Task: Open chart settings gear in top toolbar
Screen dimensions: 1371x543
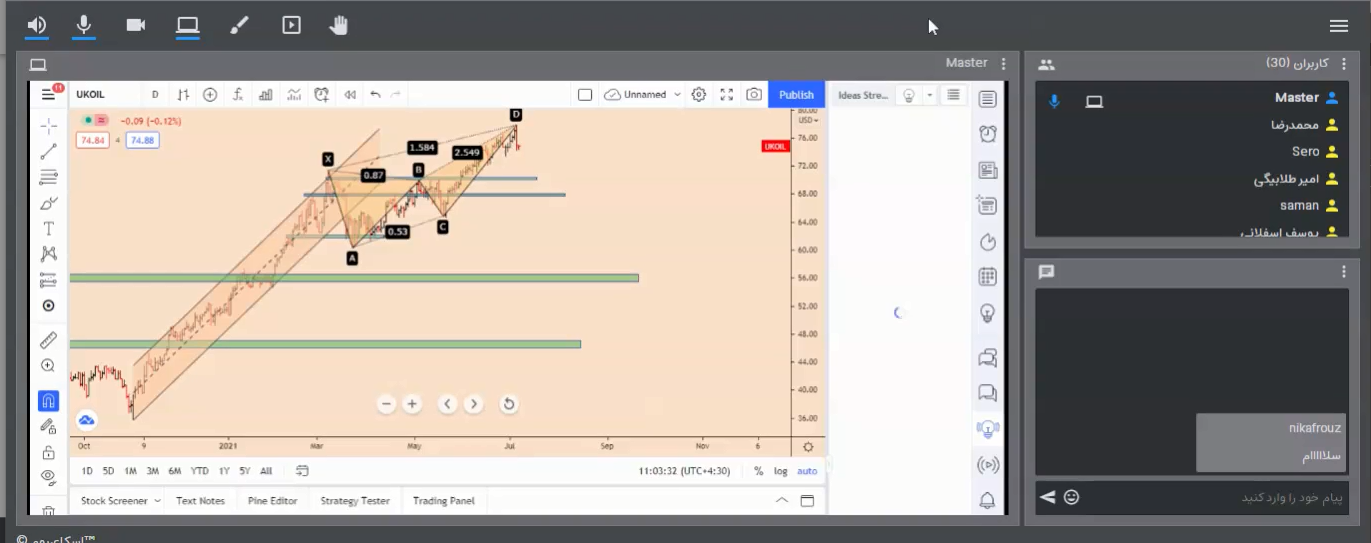Action: point(699,95)
